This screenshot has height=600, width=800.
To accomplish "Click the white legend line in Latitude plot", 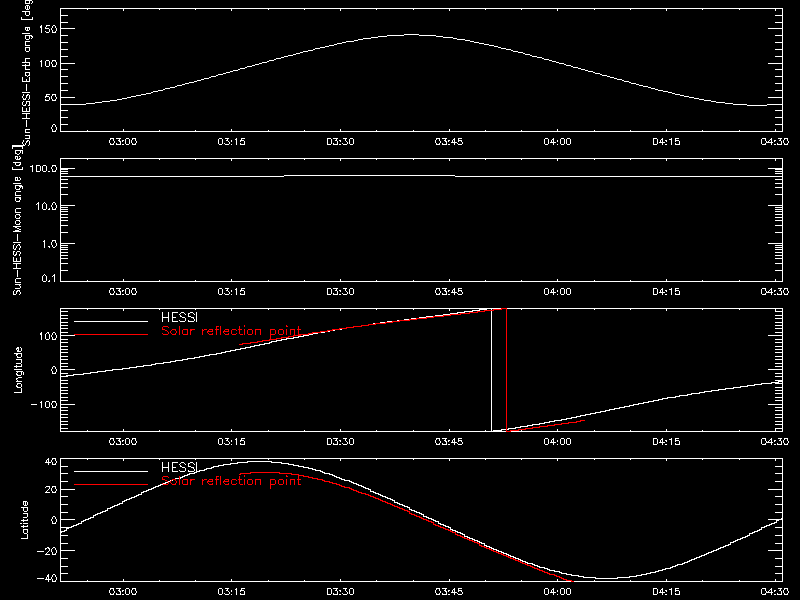I will pyautogui.click(x=111, y=471).
